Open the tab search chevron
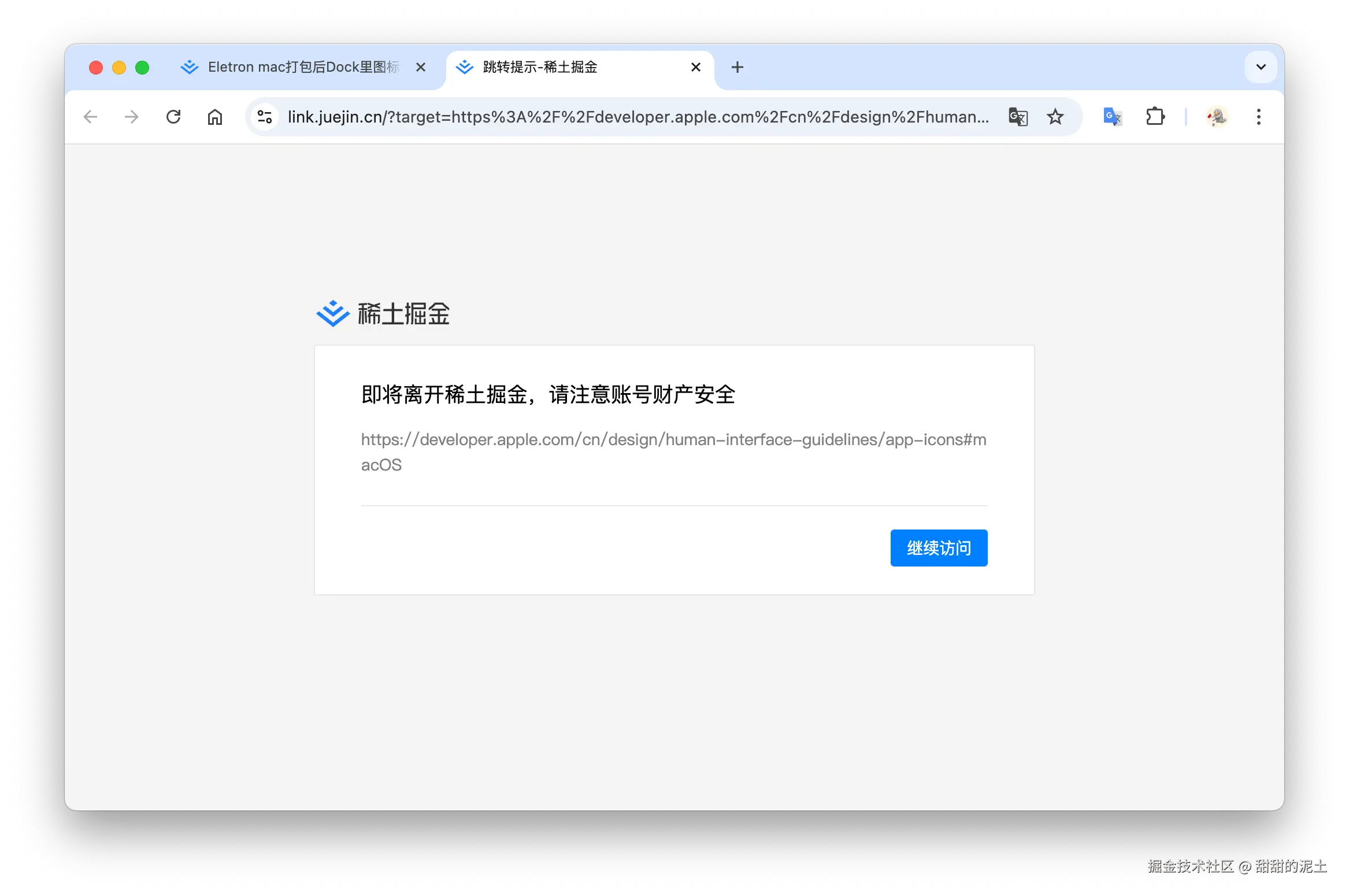The width and height of the screenshot is (1349, 896). pyautogui.click(x=1261, y=67)
